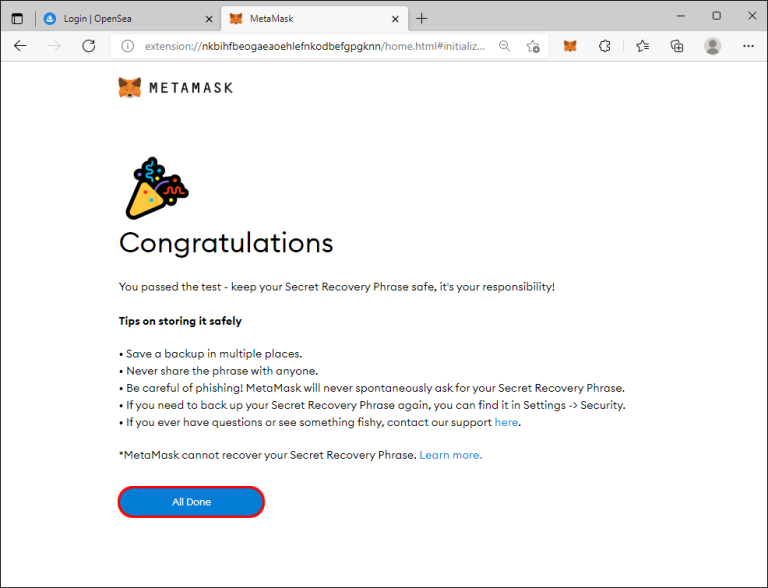Open browser Settings and more menu
Viewport: 768px width, 588px height.
[x=747, y=46]
